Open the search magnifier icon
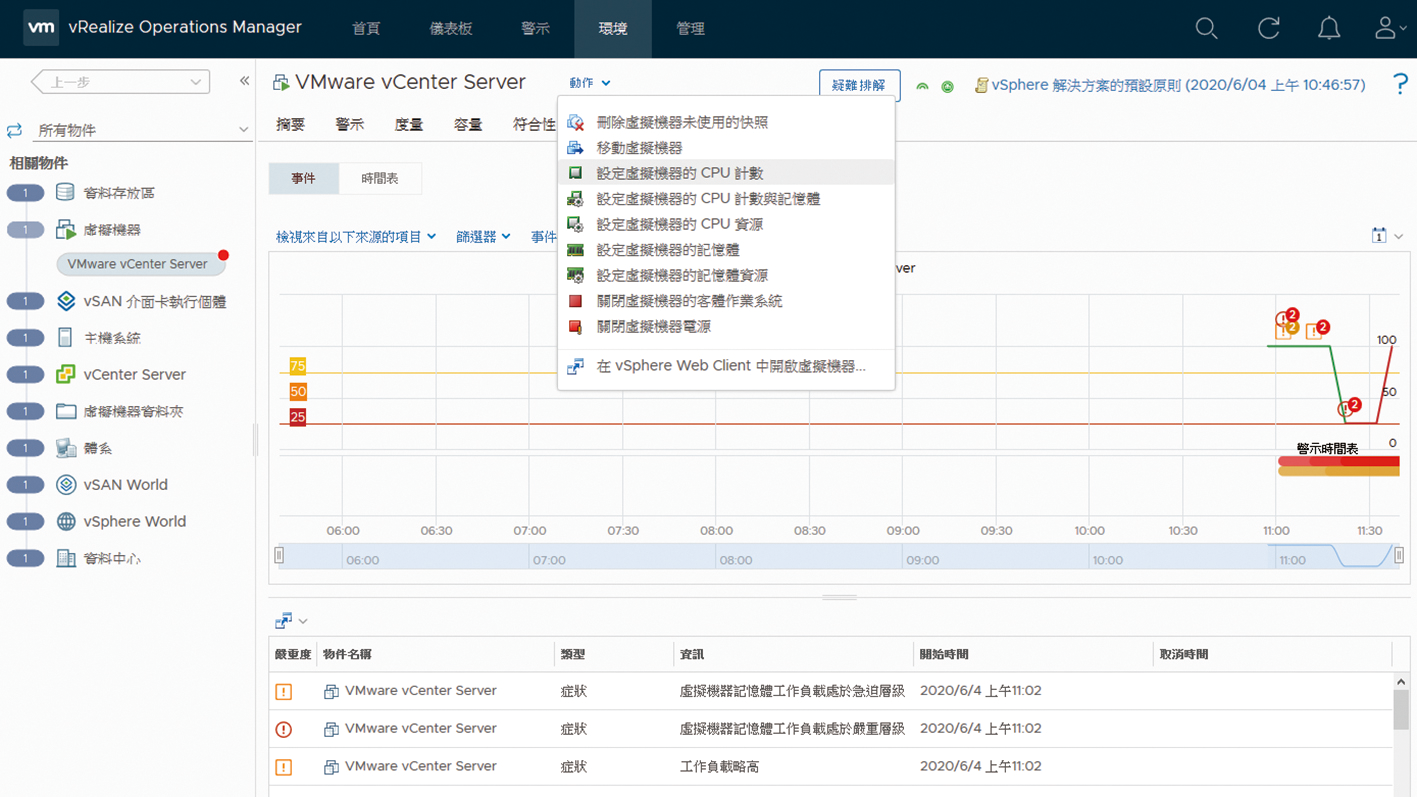 [1206, 29]
